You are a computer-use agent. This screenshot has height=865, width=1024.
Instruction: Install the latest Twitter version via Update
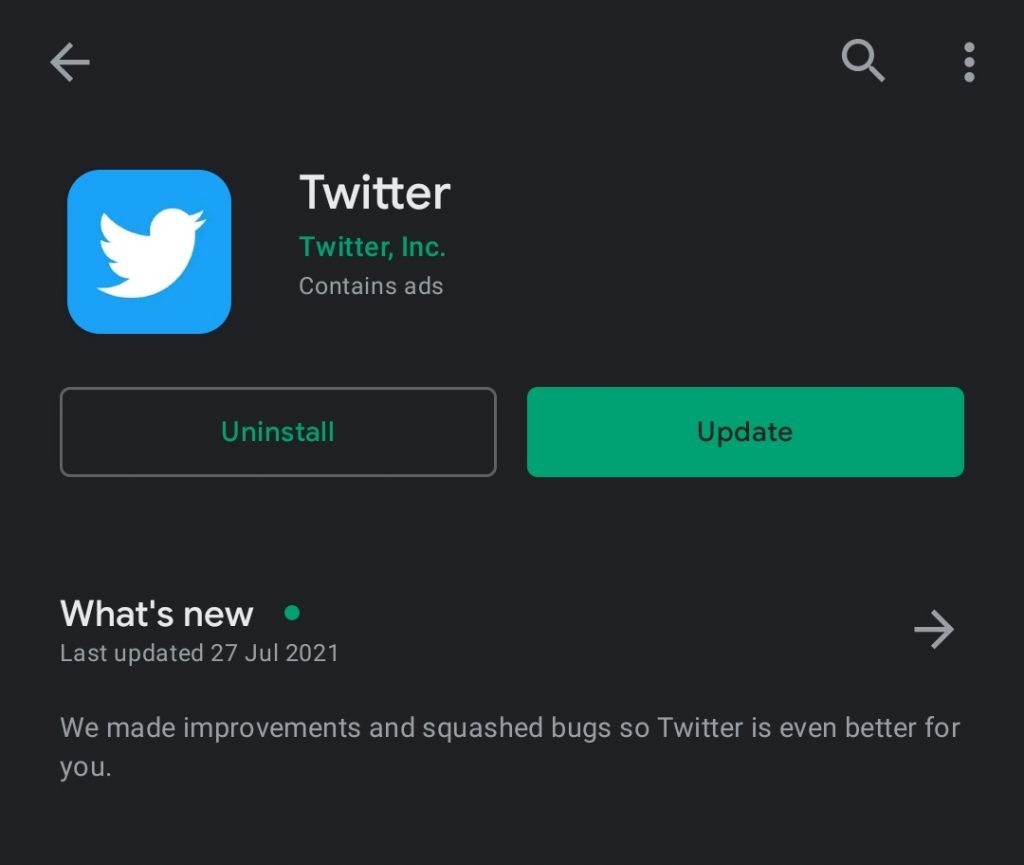[x=745, y=432]
